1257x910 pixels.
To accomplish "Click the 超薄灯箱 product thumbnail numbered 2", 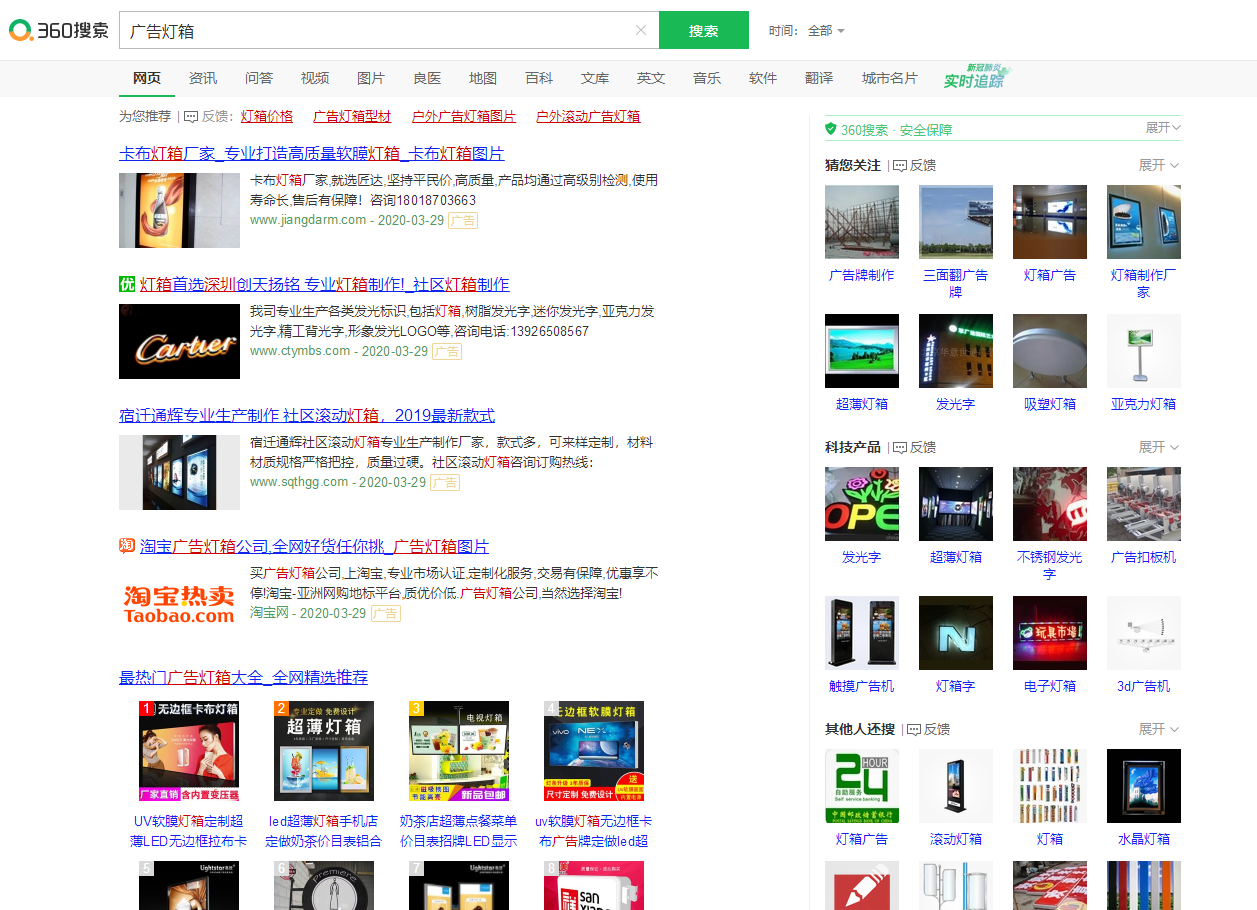I will 324,751.
